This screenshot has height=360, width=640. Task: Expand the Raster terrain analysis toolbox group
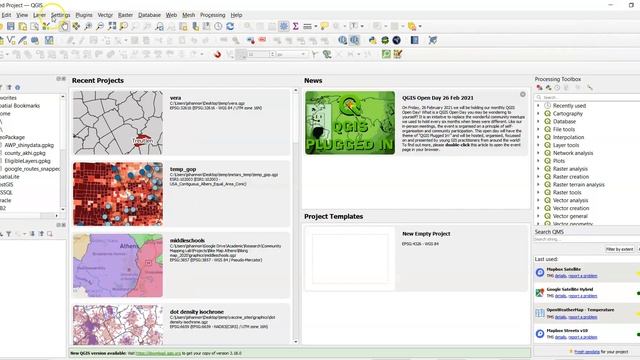[x=538, y=184]
